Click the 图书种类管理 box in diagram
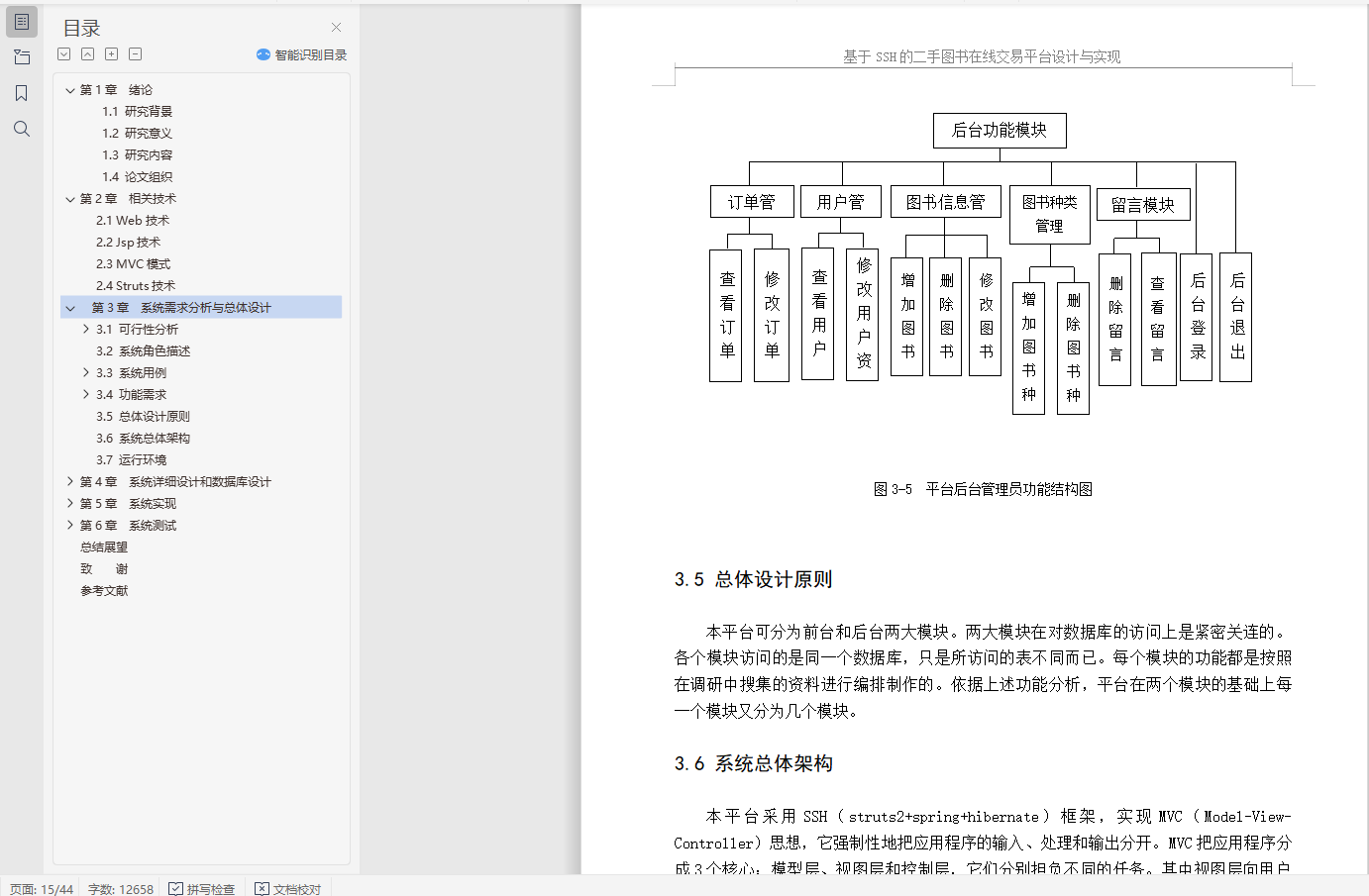The height and width of the screenshot is (896, 1369). (1050, 214)
